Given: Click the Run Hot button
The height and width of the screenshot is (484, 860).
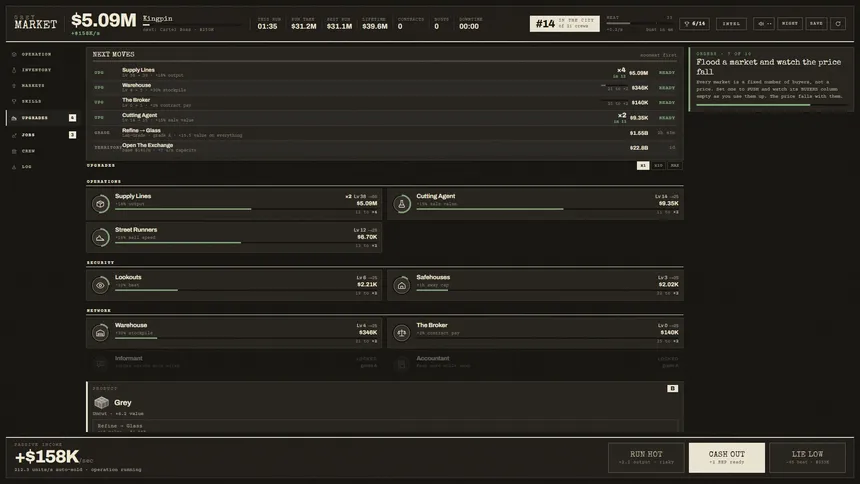Looking at the screenshot, I should pyautogui.click(x=646, y=458).
